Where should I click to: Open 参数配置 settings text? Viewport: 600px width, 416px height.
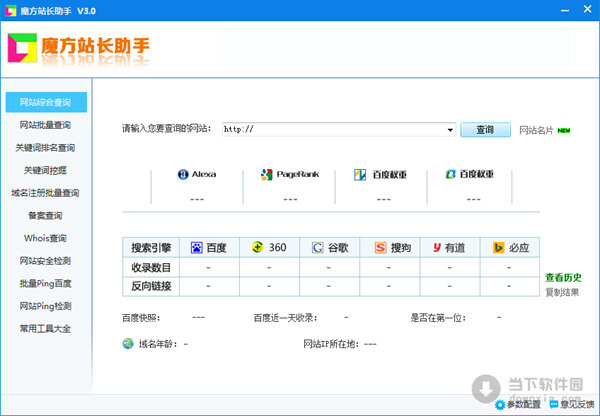(x=523, y=405)
